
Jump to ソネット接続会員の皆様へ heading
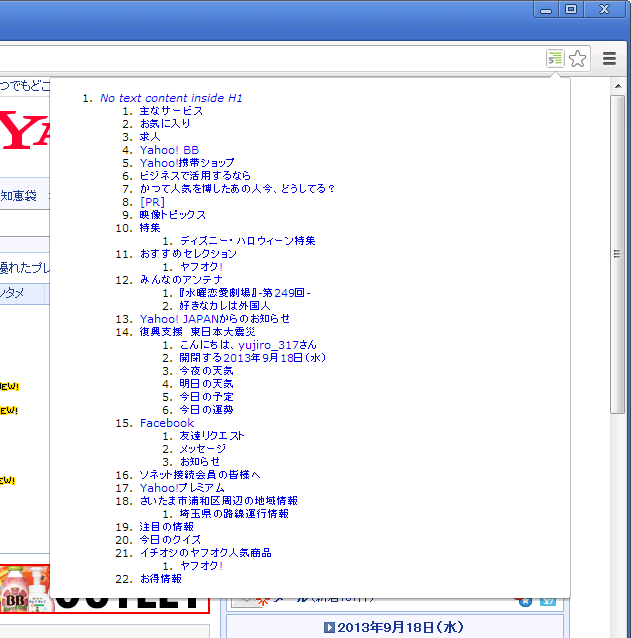click(200, 475)
